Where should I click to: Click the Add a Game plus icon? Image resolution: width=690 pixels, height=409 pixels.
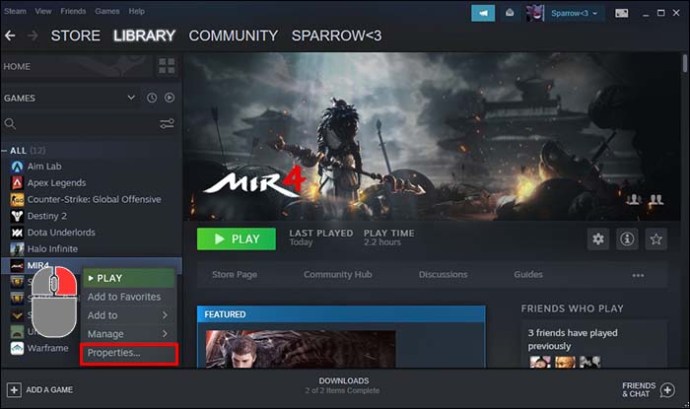pyautogui.click(x=14, y=390)
